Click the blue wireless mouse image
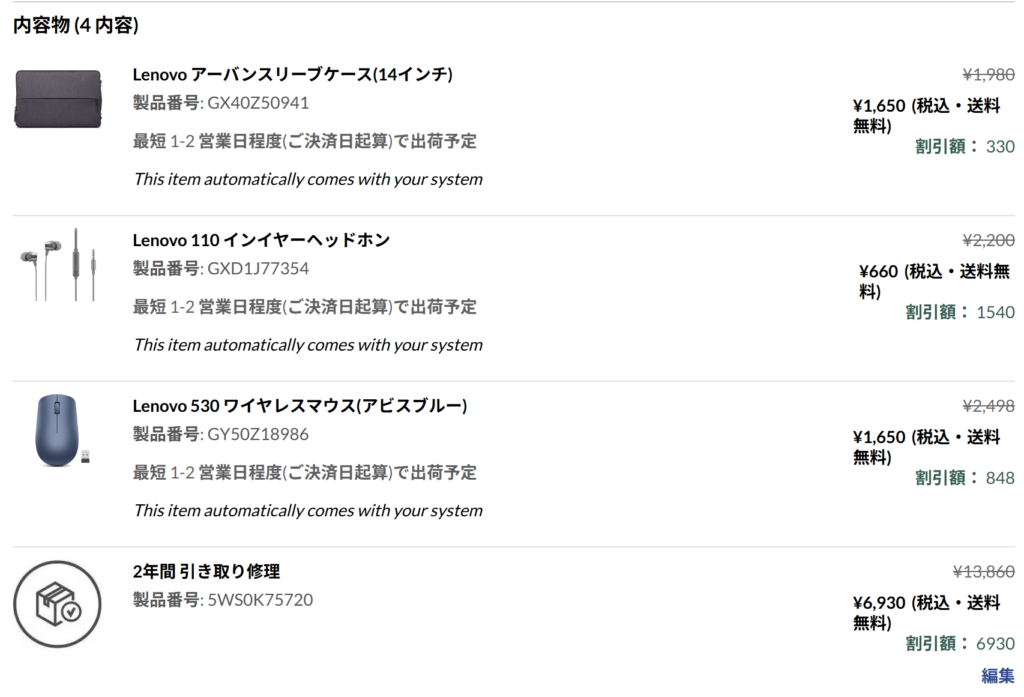The width and height of the screenshot is (1024, 697). [61, 430]
